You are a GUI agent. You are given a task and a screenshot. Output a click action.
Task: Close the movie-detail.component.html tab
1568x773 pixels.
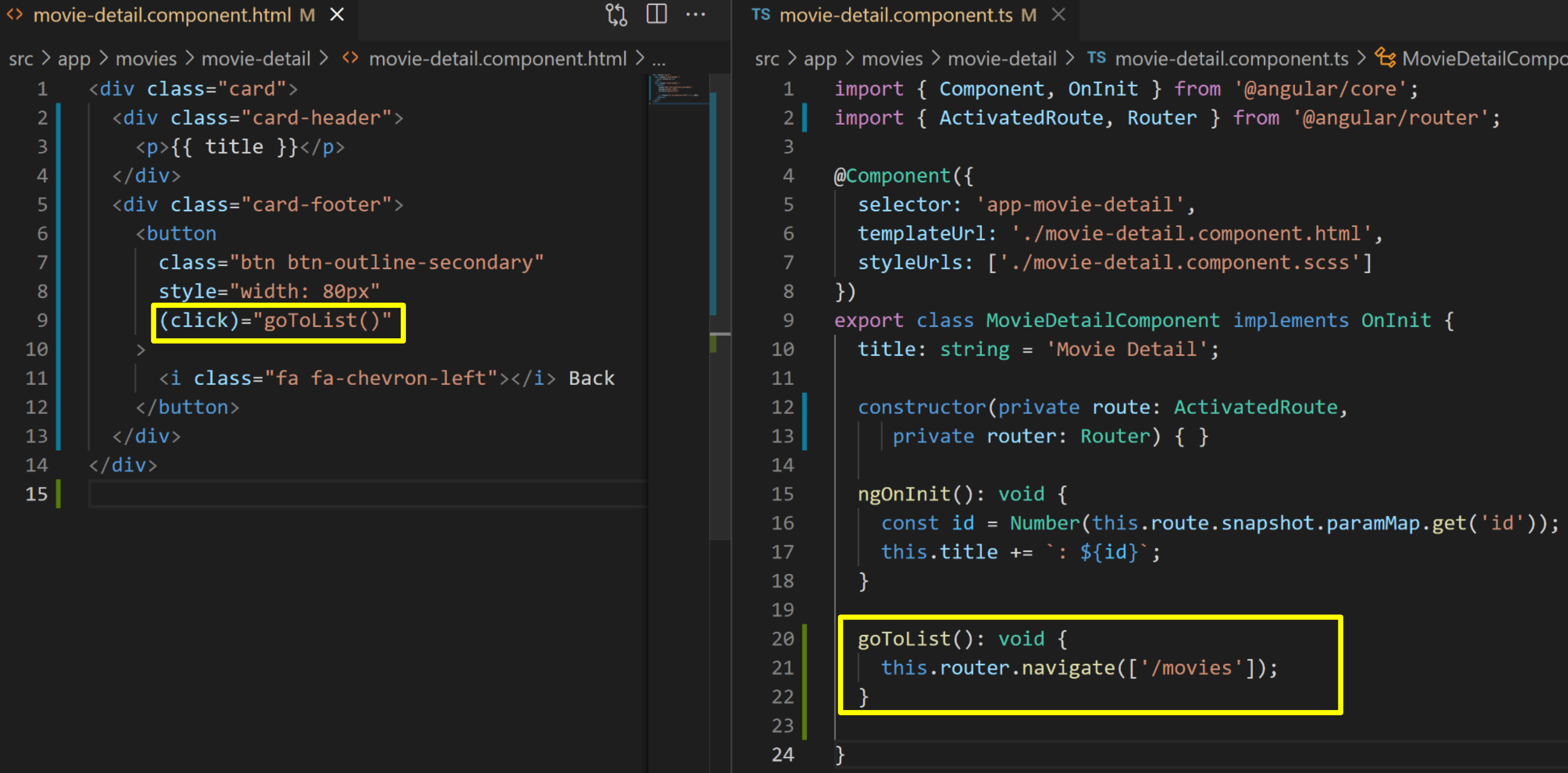[x=337, y=15]
